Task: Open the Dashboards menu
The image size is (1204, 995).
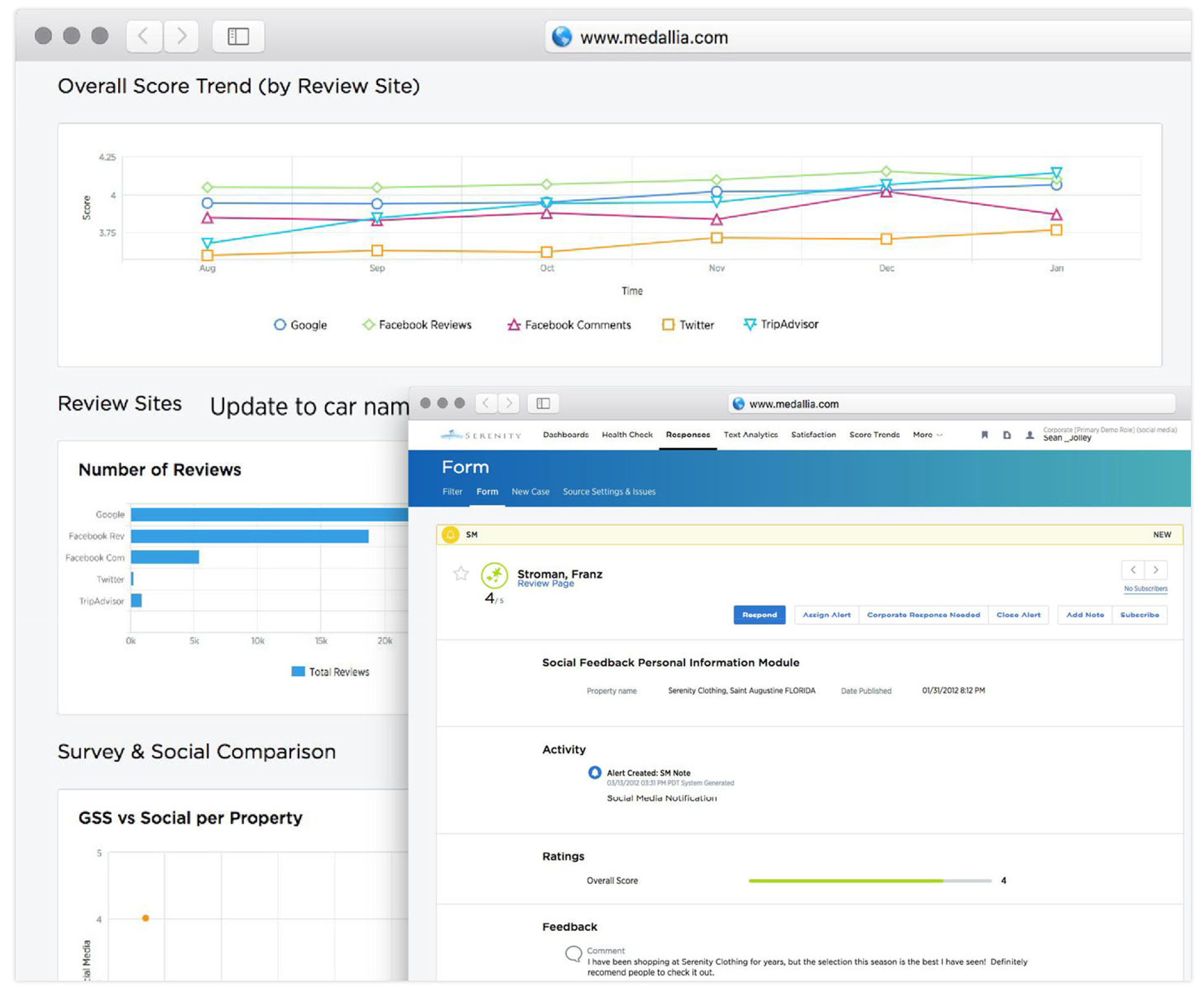Action: (565, 435)
